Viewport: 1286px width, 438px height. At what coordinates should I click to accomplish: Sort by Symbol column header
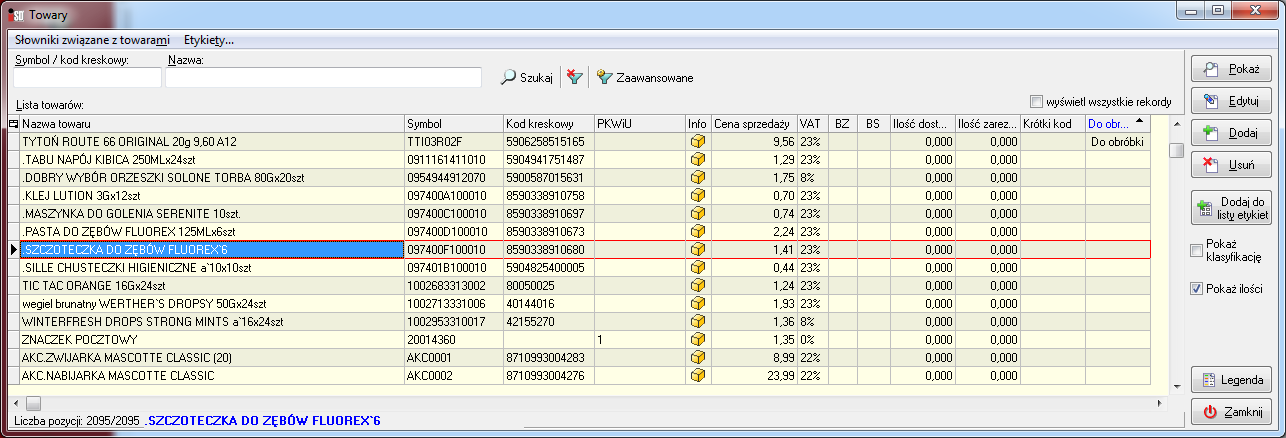454,124
